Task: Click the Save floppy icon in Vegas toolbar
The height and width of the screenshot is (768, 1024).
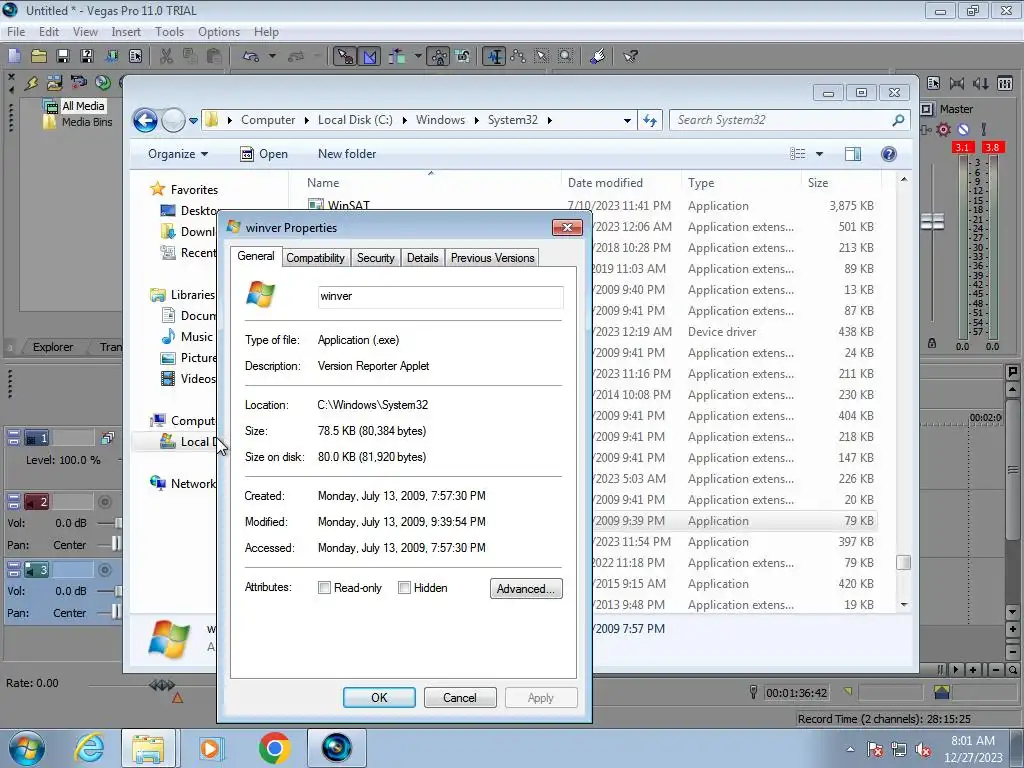Action: point(63,56)
